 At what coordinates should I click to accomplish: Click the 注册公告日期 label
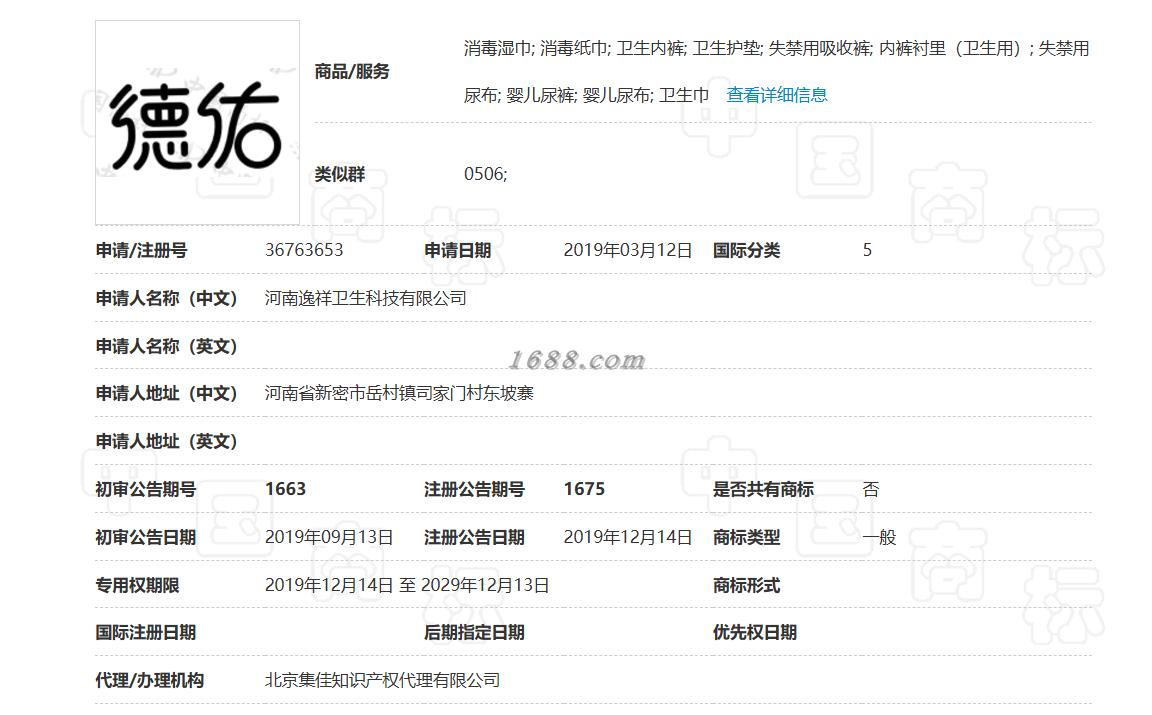(474, 538)
